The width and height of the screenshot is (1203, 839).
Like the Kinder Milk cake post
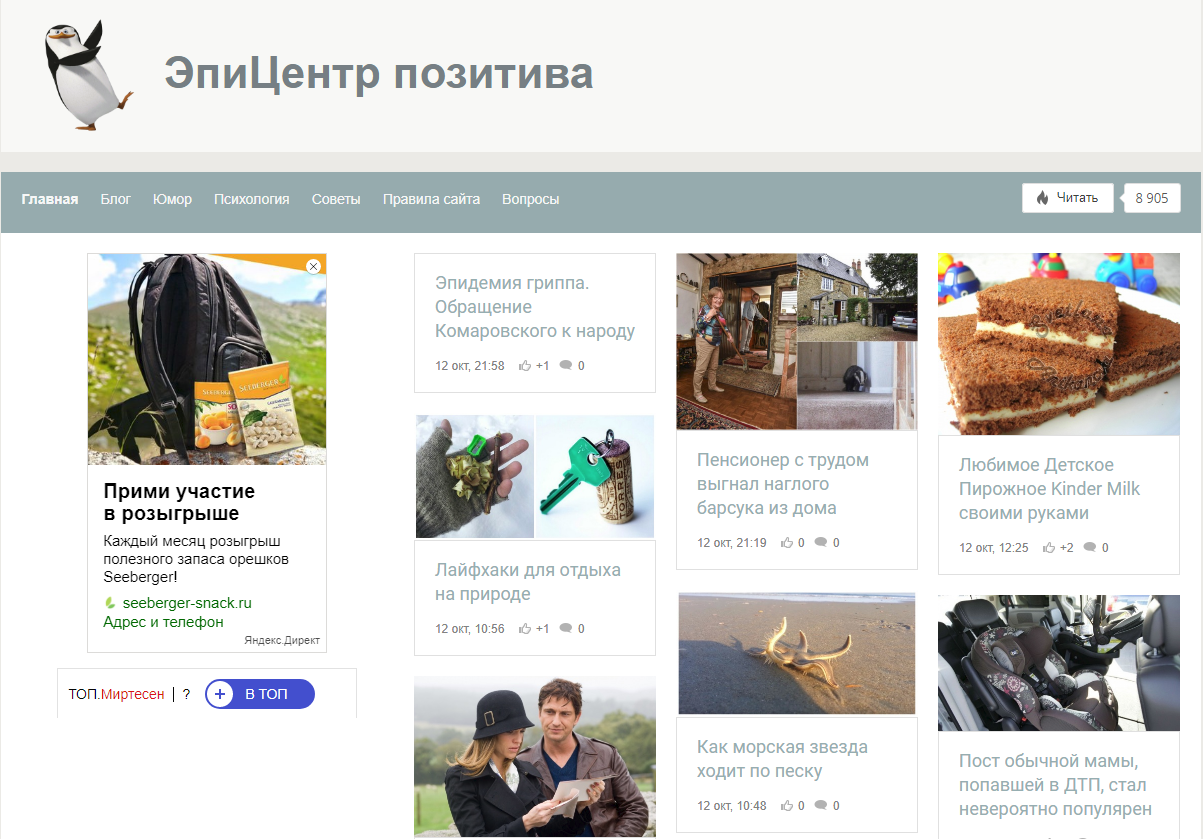point(1049,548)
